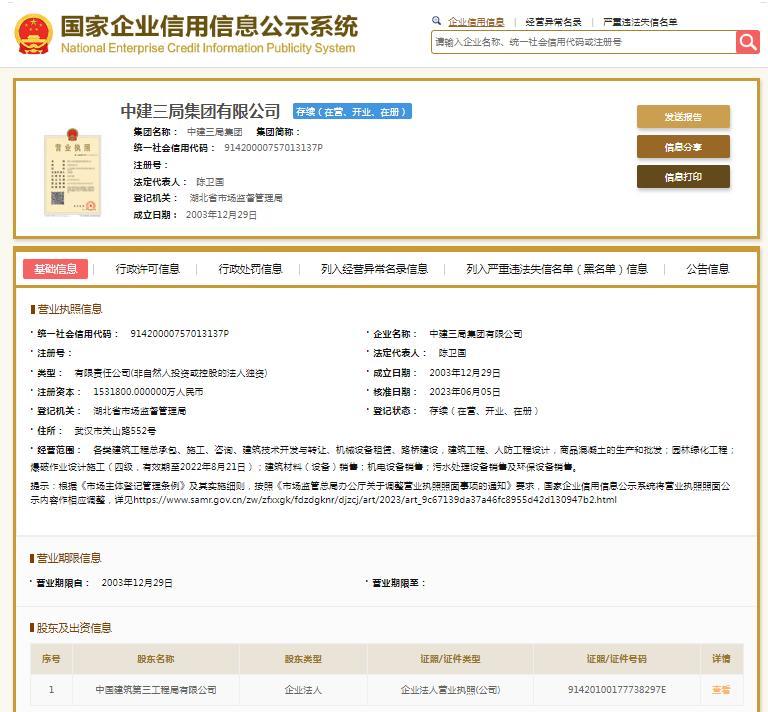Click registered capital 1531800.000000万人民币
Viewport: 768px width, 712px height.
(148, 392)
